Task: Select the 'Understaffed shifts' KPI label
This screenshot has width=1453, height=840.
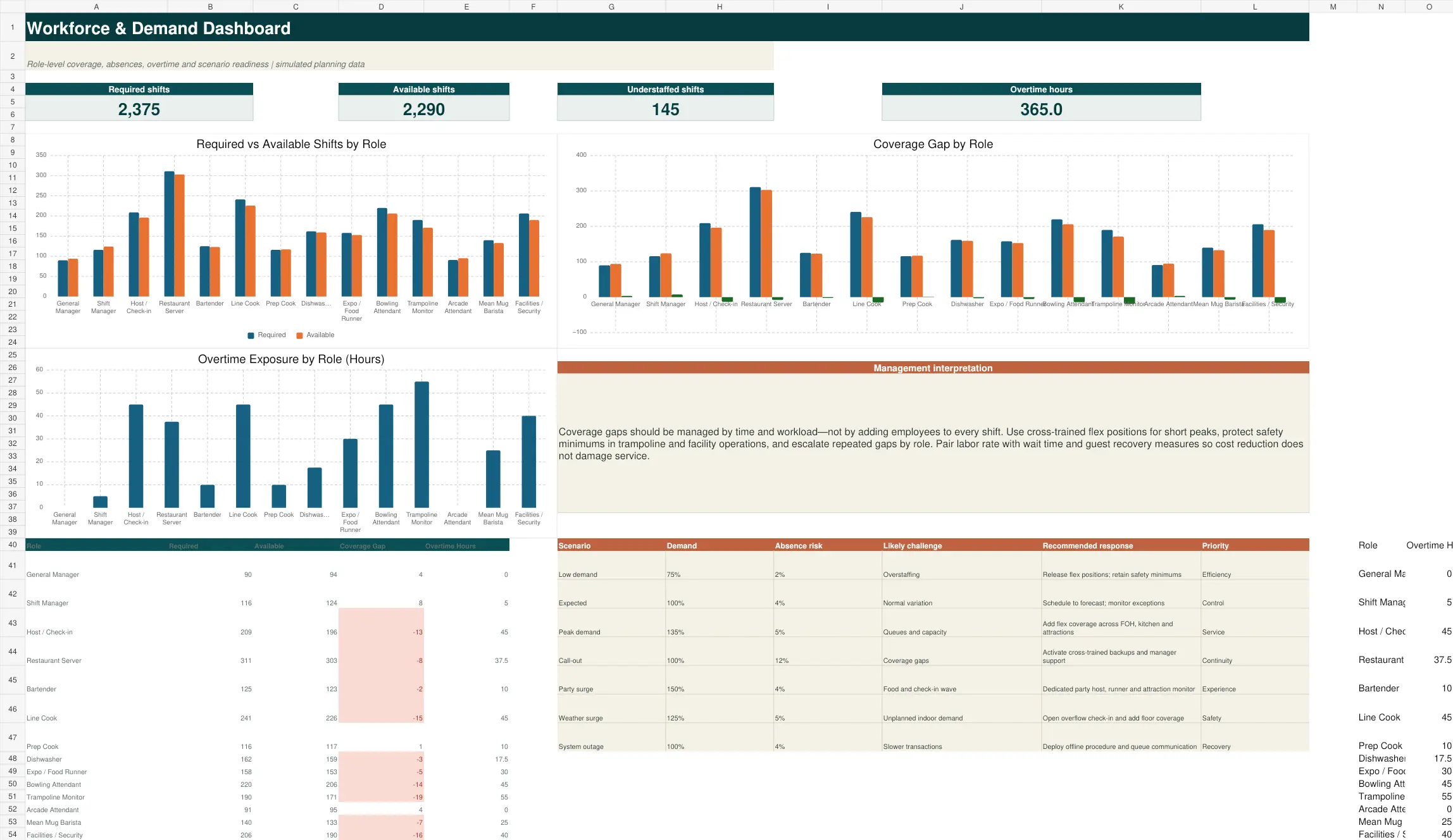Action: pos(665,89)
